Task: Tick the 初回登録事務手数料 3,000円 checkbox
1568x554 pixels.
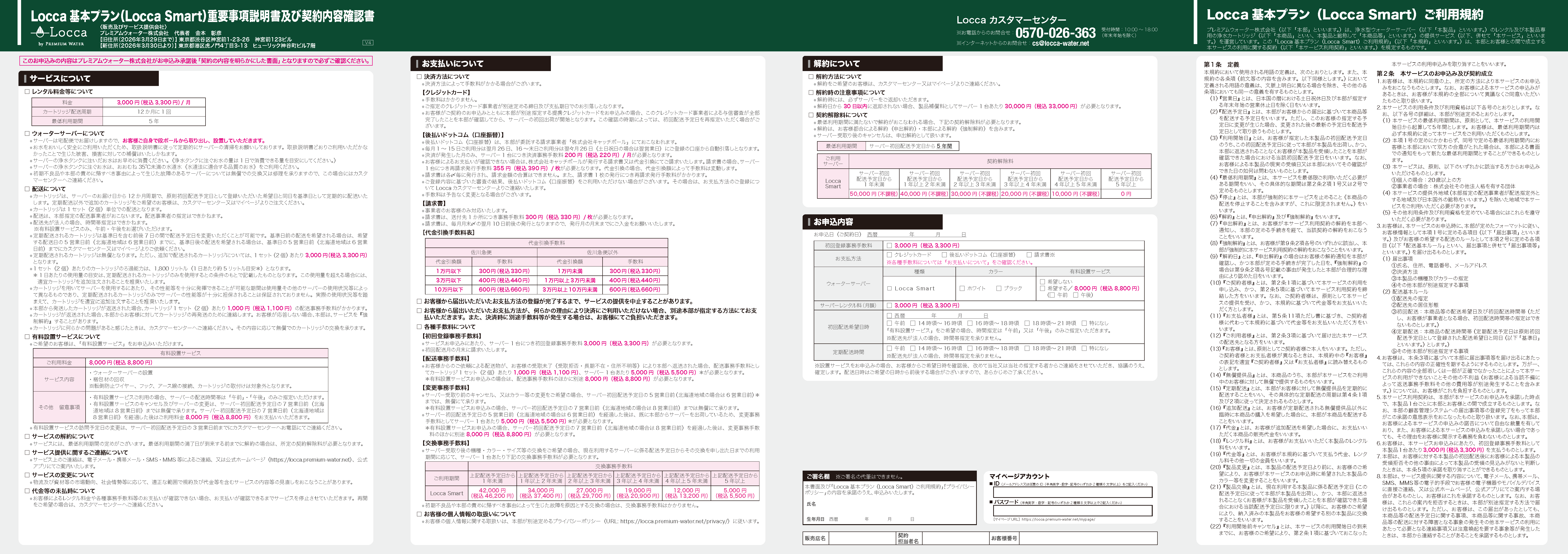Action: [889, 246]
